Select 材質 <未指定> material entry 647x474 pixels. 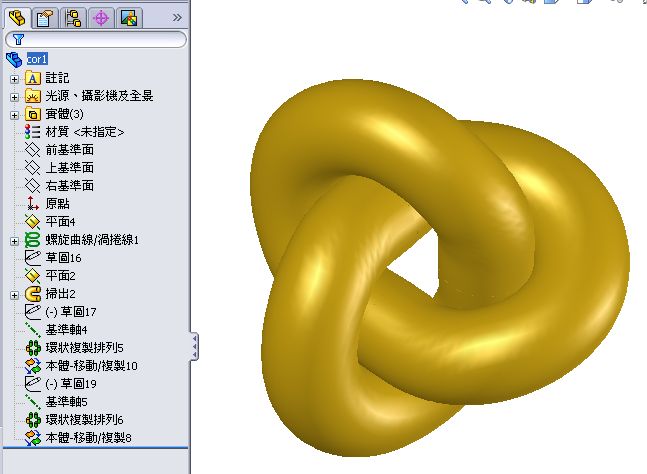(x=85, y=132)
